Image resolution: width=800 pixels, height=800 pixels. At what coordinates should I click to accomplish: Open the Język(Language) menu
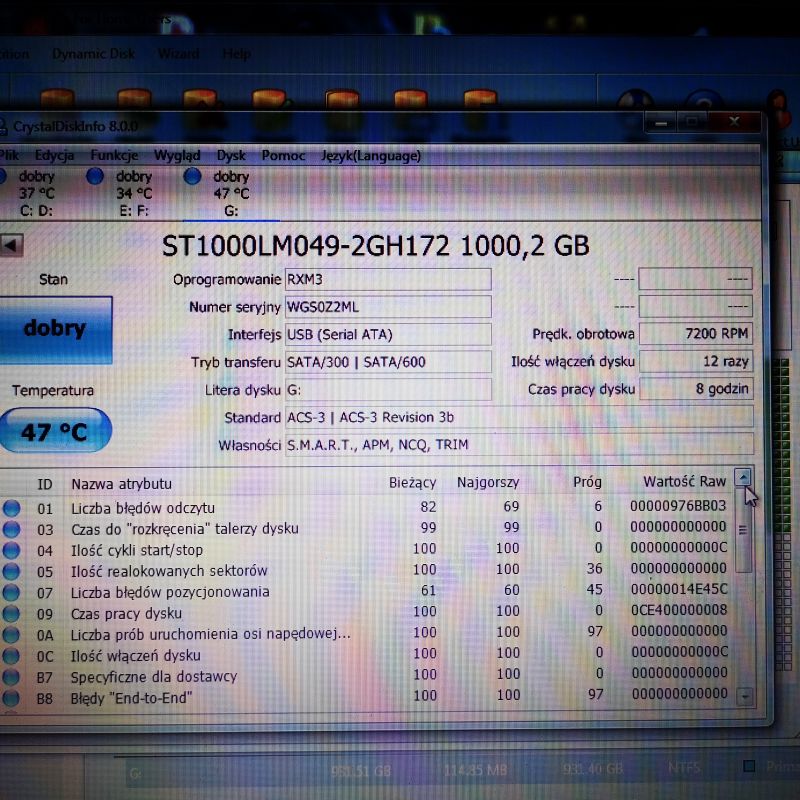pos(371,156)
